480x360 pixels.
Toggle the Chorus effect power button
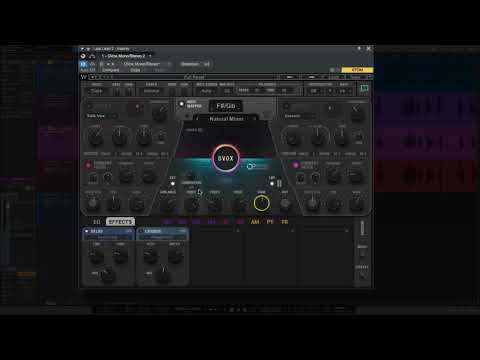141,231
